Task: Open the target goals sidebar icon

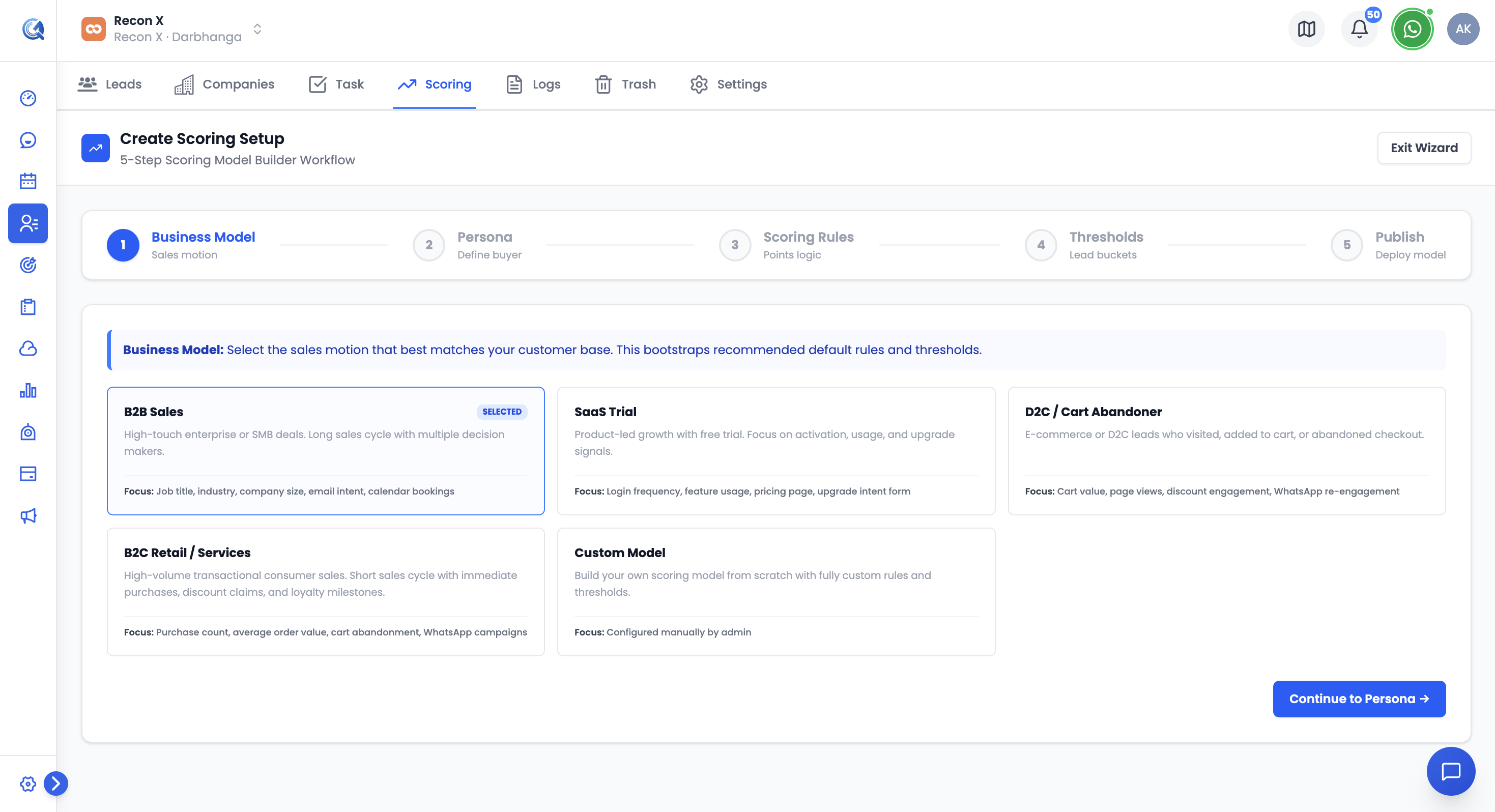Action: point(28,265)
